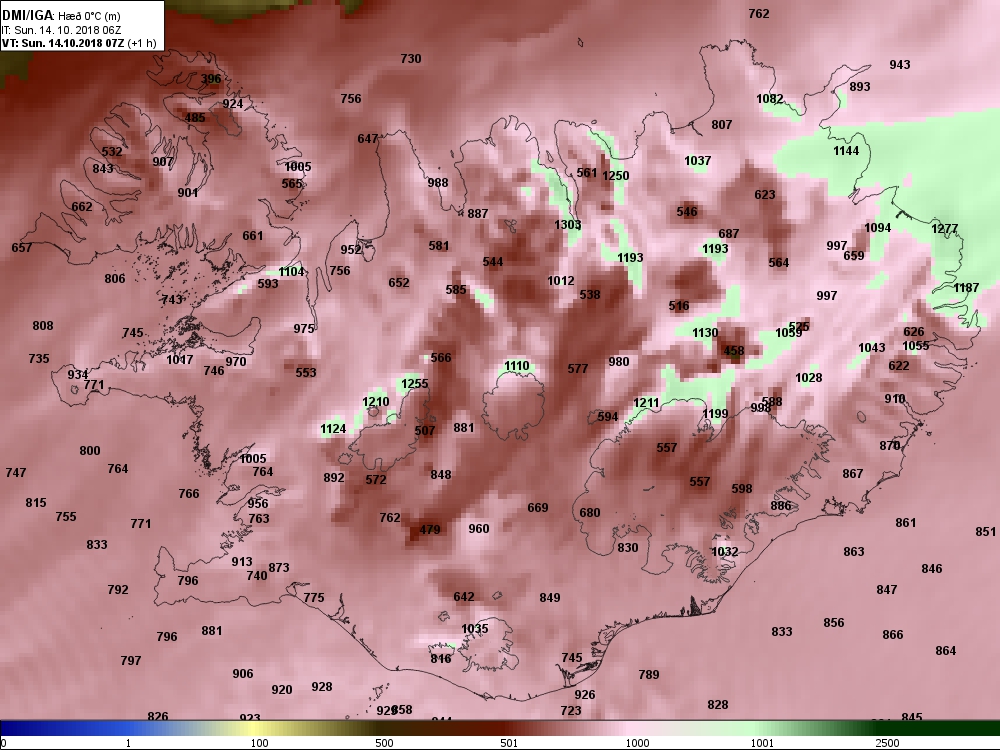Click the 1110 value above the glacier outline
Image resolution: width=1000 pixels, height=750 pixels.
click(x=517, y=366)
